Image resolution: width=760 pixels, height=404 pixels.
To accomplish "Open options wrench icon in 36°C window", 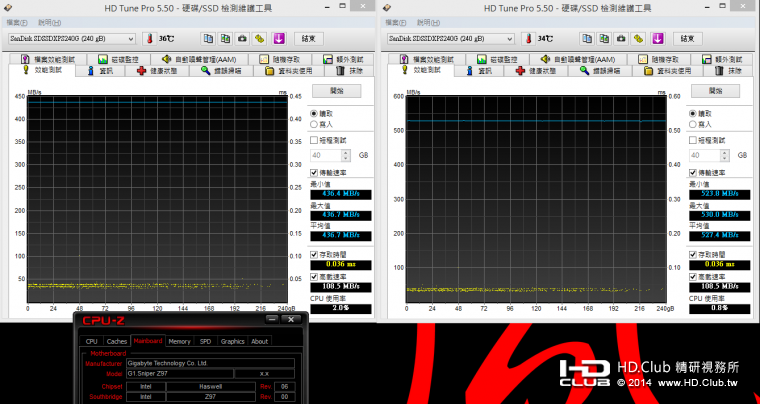I will point(259,39).
